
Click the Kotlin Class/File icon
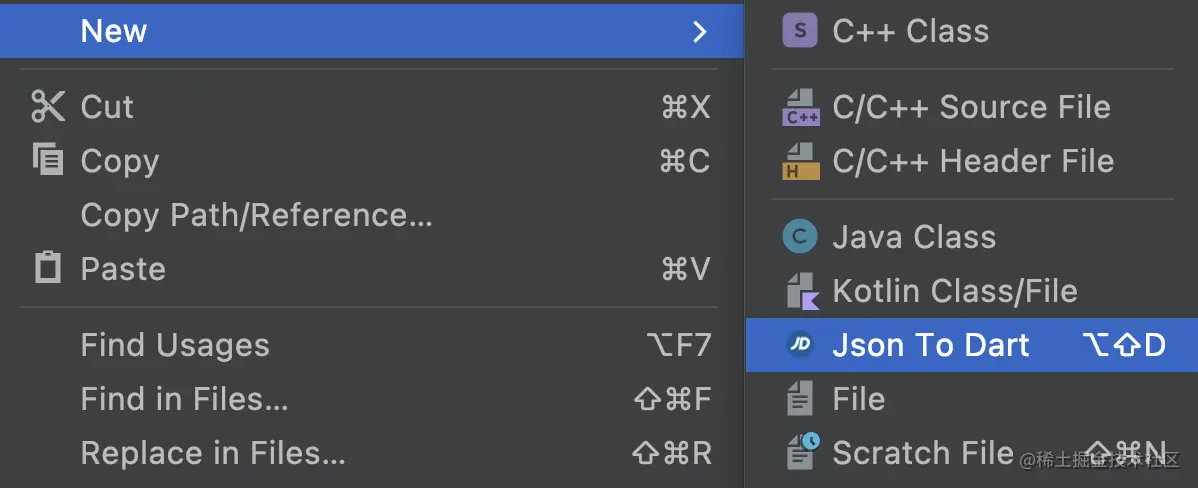[802, 291]
